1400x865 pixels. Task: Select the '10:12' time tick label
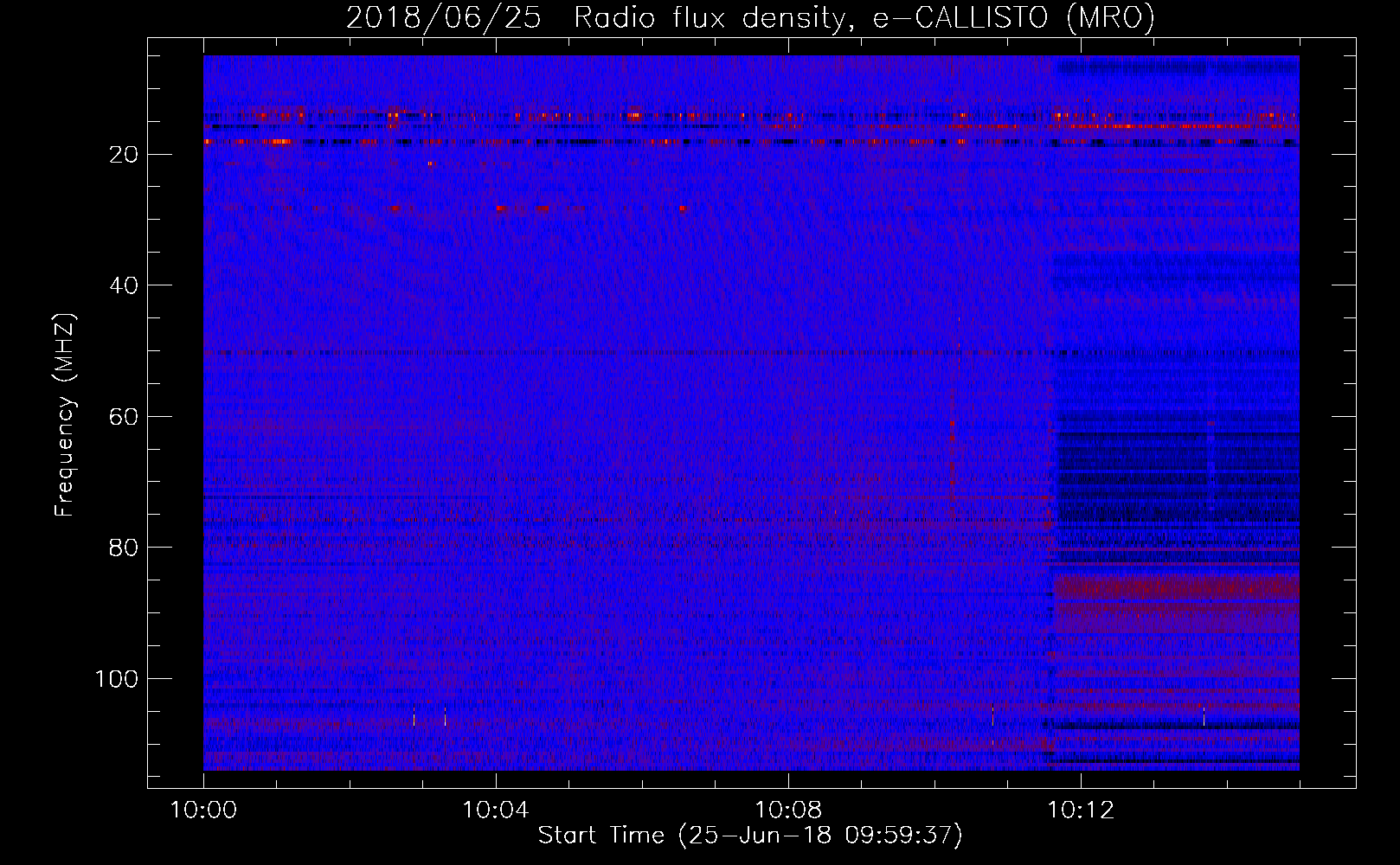tap(1081, 811)
